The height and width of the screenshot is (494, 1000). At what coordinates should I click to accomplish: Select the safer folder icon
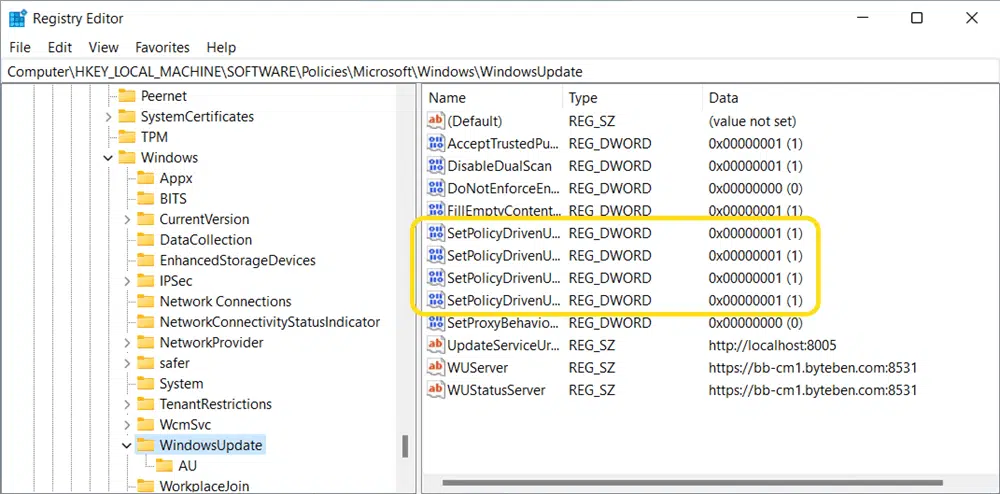pyautogui.click(x=146, y=363)
